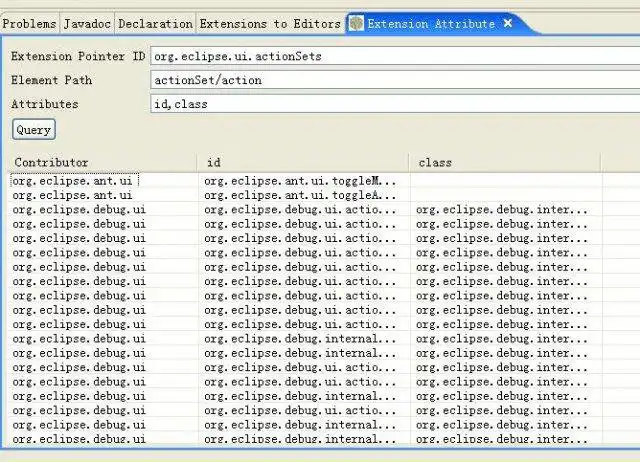Switch to Extensions to Editors tab
The height and width of the screenshot is (462, 640).
pos(270,24)
